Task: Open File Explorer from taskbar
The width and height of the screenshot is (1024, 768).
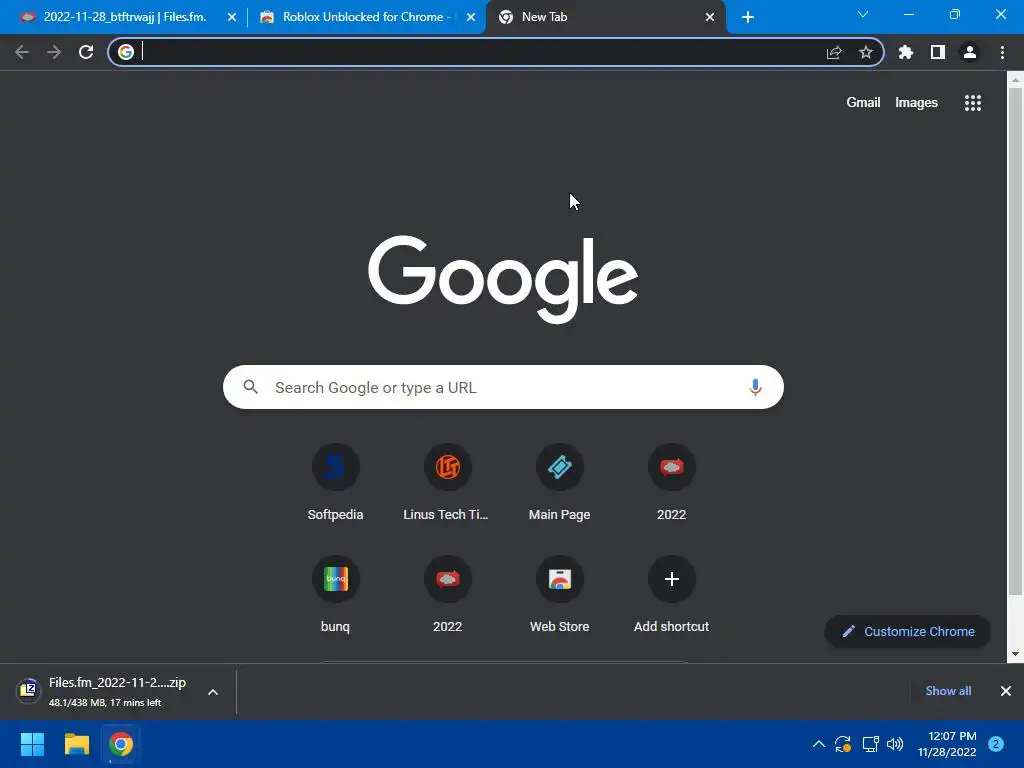Action: pos(76,744)
